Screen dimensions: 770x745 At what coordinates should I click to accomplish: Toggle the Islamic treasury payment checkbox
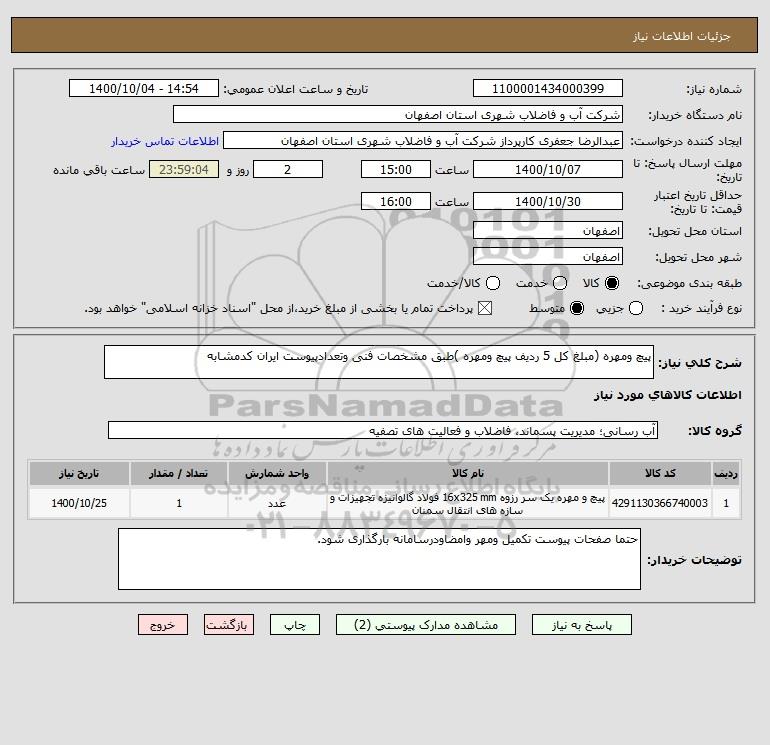485,308
